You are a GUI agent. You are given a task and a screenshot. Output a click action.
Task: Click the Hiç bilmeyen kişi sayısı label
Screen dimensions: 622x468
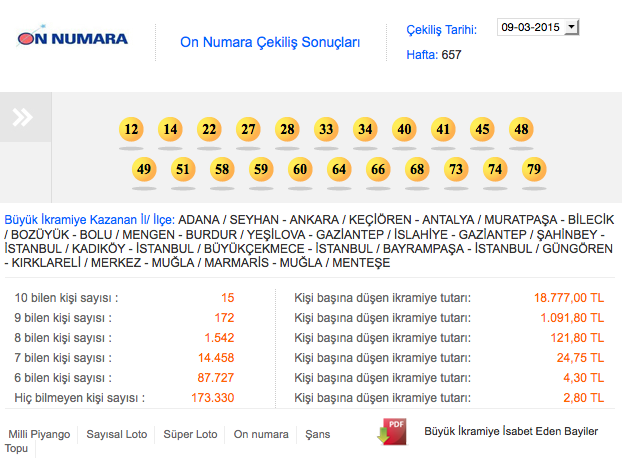click(80, 398)
